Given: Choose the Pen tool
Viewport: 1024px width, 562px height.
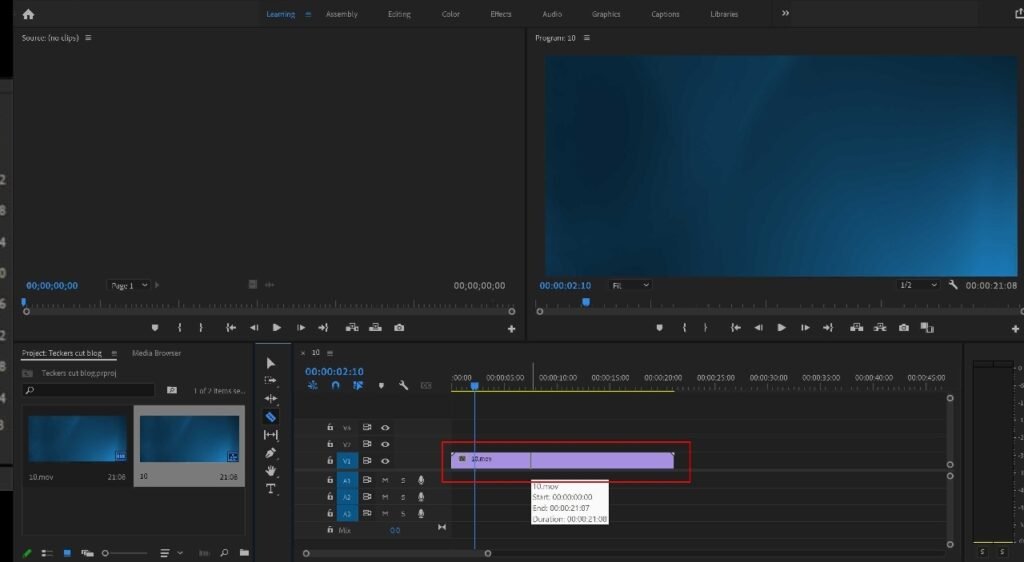Looking at the screenshot, I should (x=271, y=453).
